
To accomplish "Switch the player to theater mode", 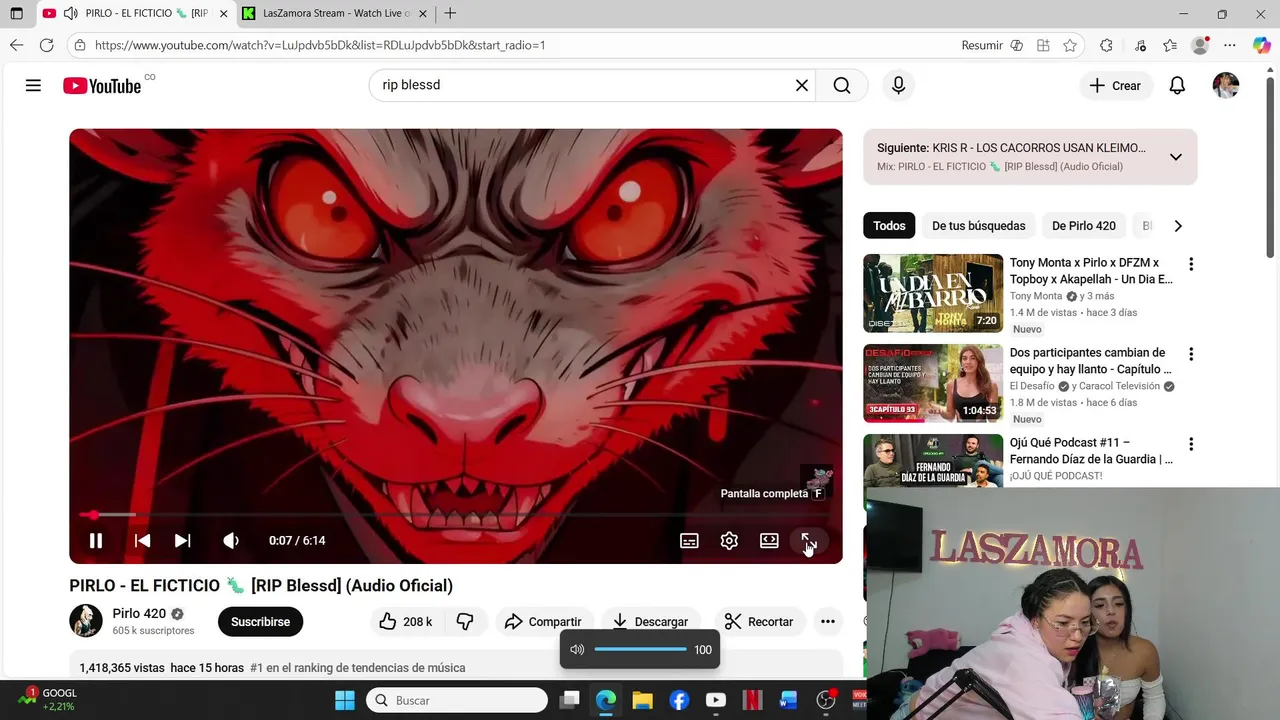I will coord(769,540).
